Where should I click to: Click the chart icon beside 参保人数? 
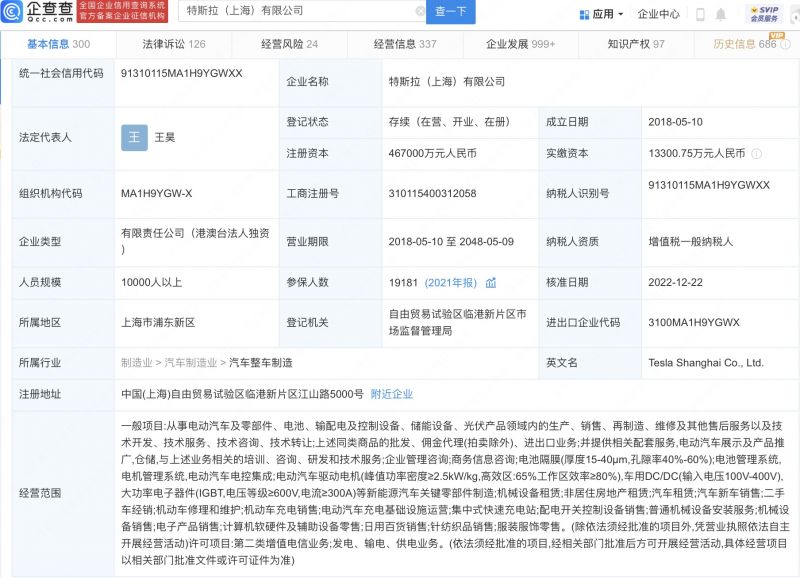490,282
